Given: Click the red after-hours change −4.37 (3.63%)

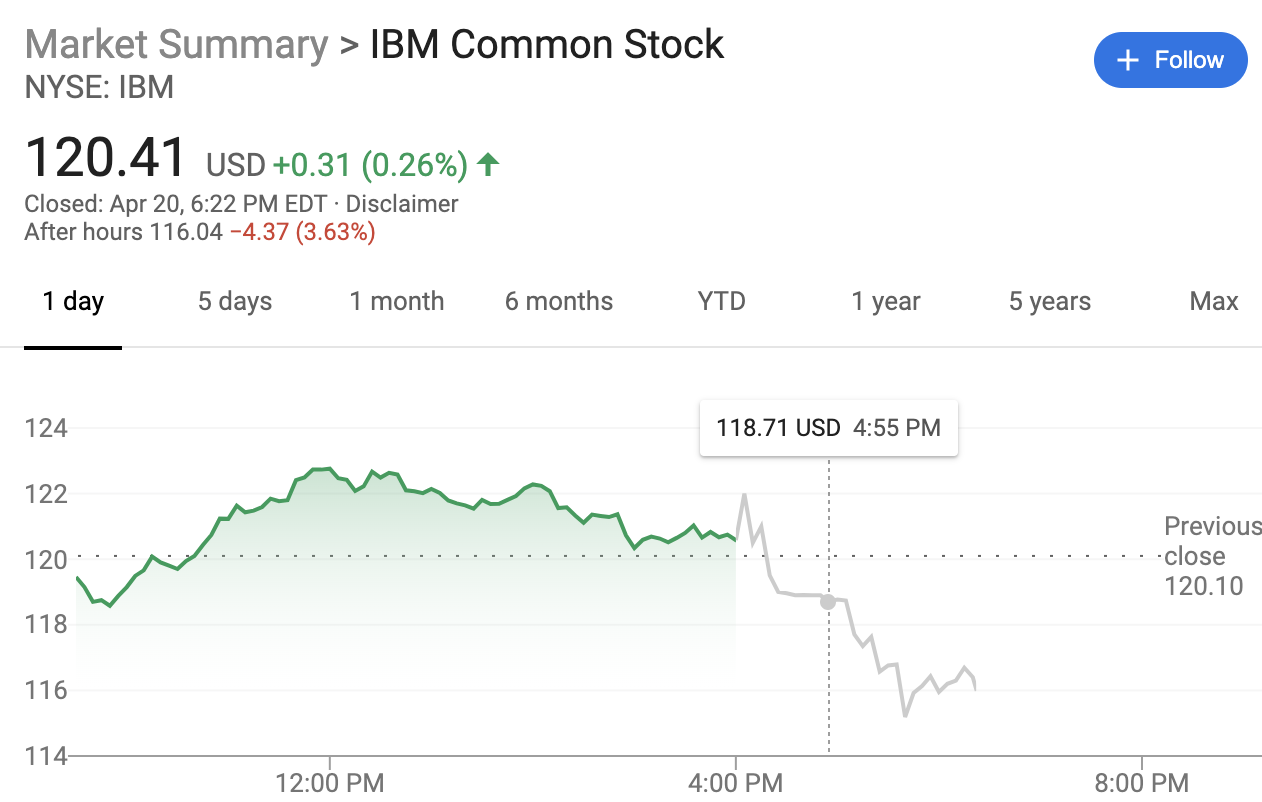Looking at the screenshot, I should coord(302,233).
